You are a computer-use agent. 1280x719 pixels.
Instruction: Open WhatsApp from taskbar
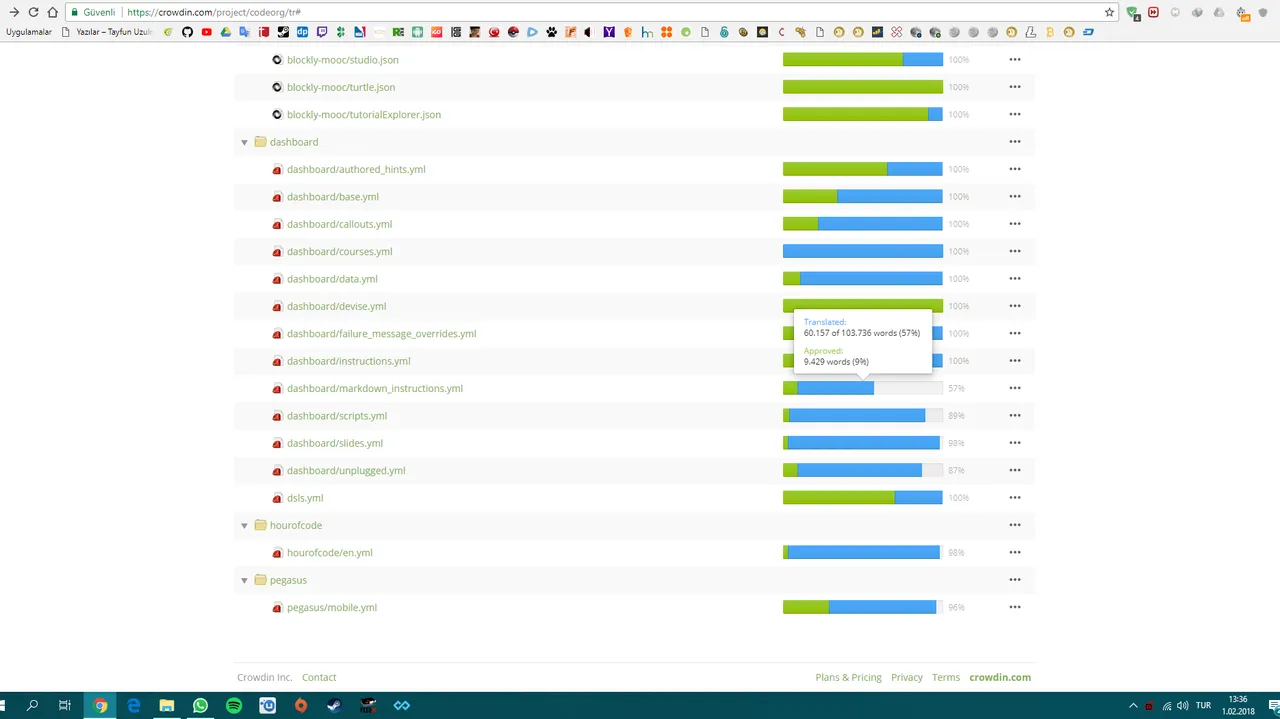tap(201, 705)
